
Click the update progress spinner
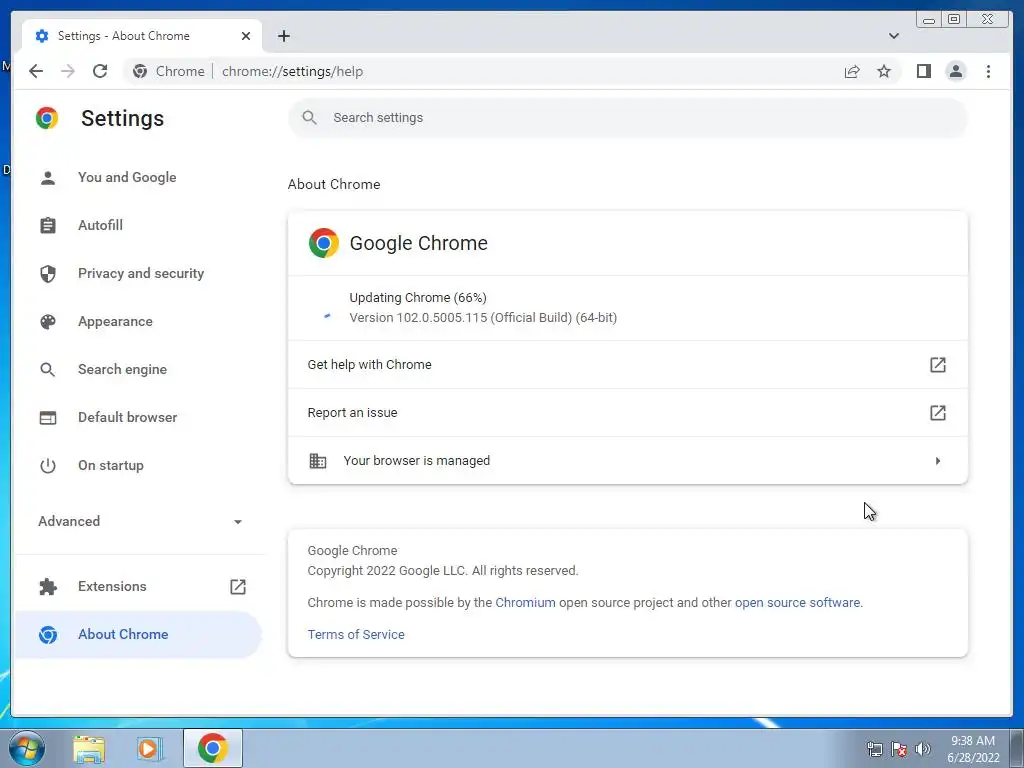(327, 316)
